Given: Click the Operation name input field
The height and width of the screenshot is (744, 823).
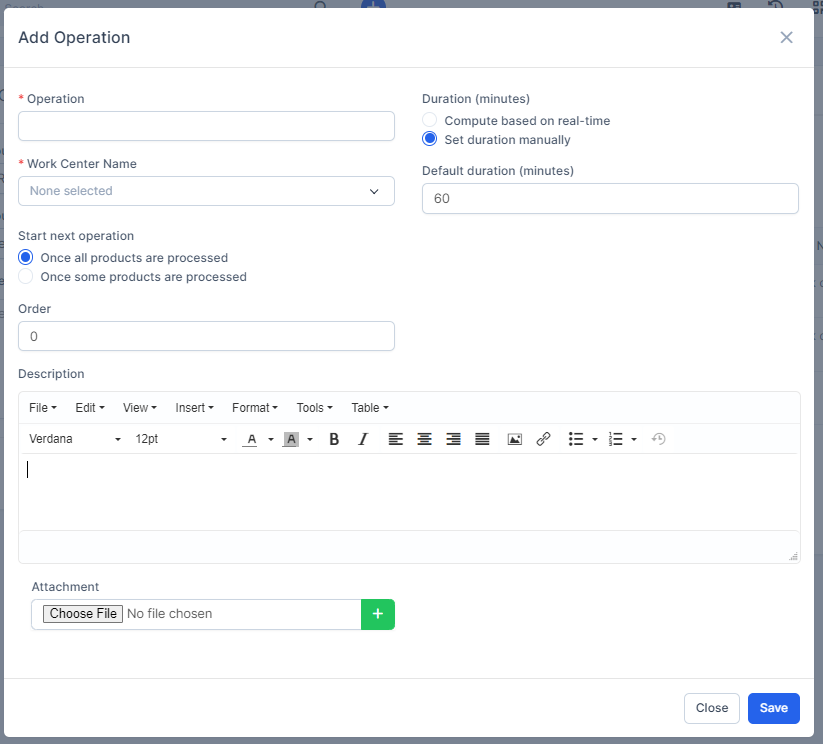Looking at the screenshot, I should pyautogui.click(x=206, y=126).
